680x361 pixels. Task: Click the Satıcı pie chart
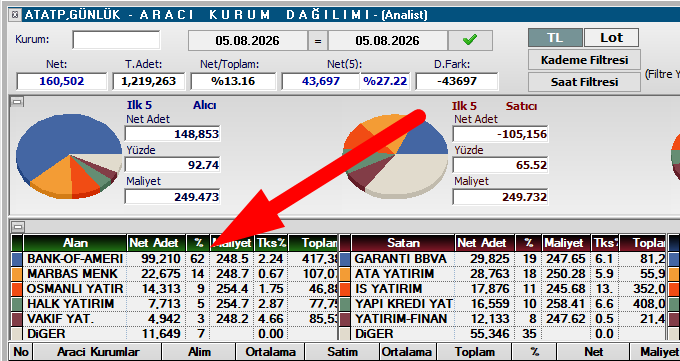tap(395, 156)
